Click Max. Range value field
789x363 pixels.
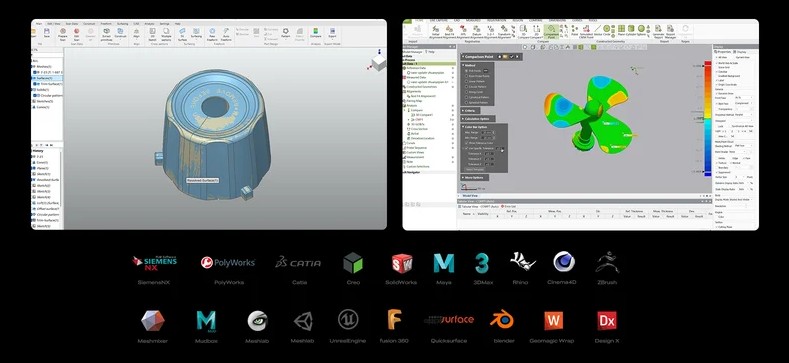click(x=488, y=132)
